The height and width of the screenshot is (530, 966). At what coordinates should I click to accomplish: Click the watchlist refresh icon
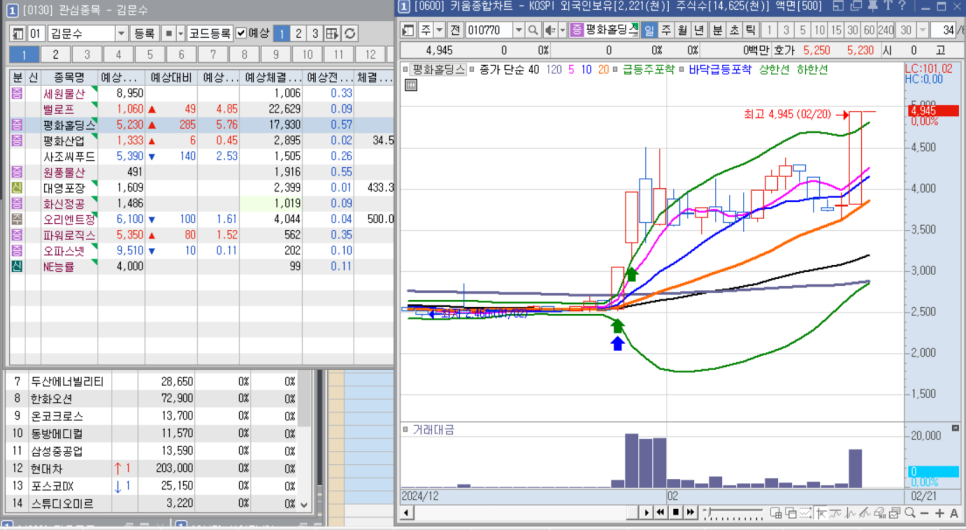pyautogui.click(x=350, y=33)
